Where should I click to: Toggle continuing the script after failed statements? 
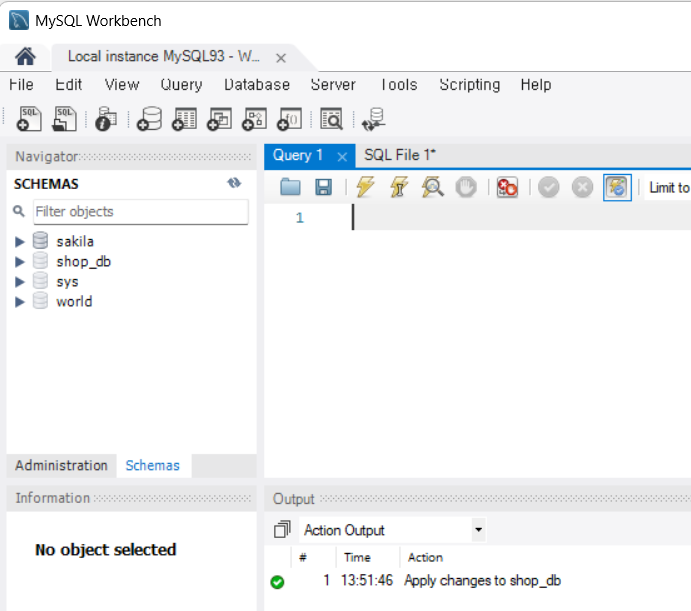(507, 187)
